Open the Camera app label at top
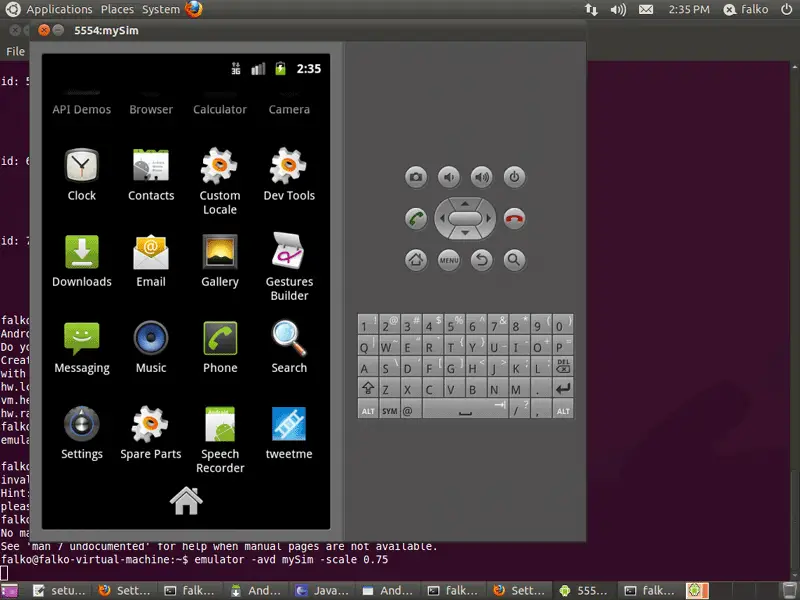The image size is (800, 600). (289, 109)
